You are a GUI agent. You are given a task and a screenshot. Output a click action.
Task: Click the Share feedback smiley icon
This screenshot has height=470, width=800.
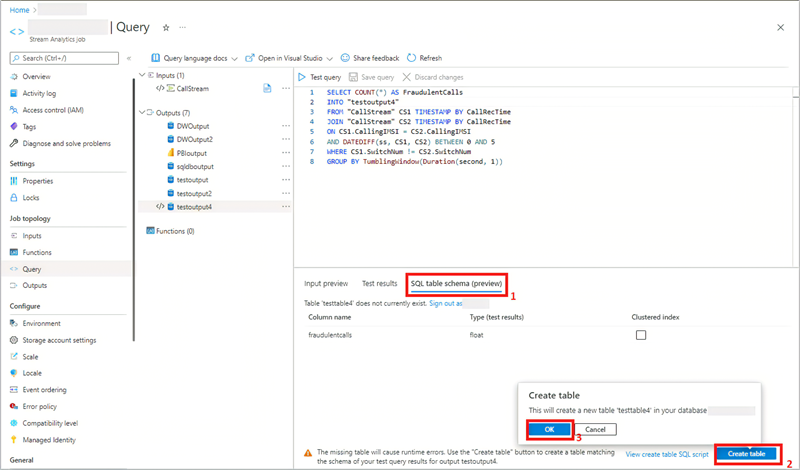(x=345, y=58)
